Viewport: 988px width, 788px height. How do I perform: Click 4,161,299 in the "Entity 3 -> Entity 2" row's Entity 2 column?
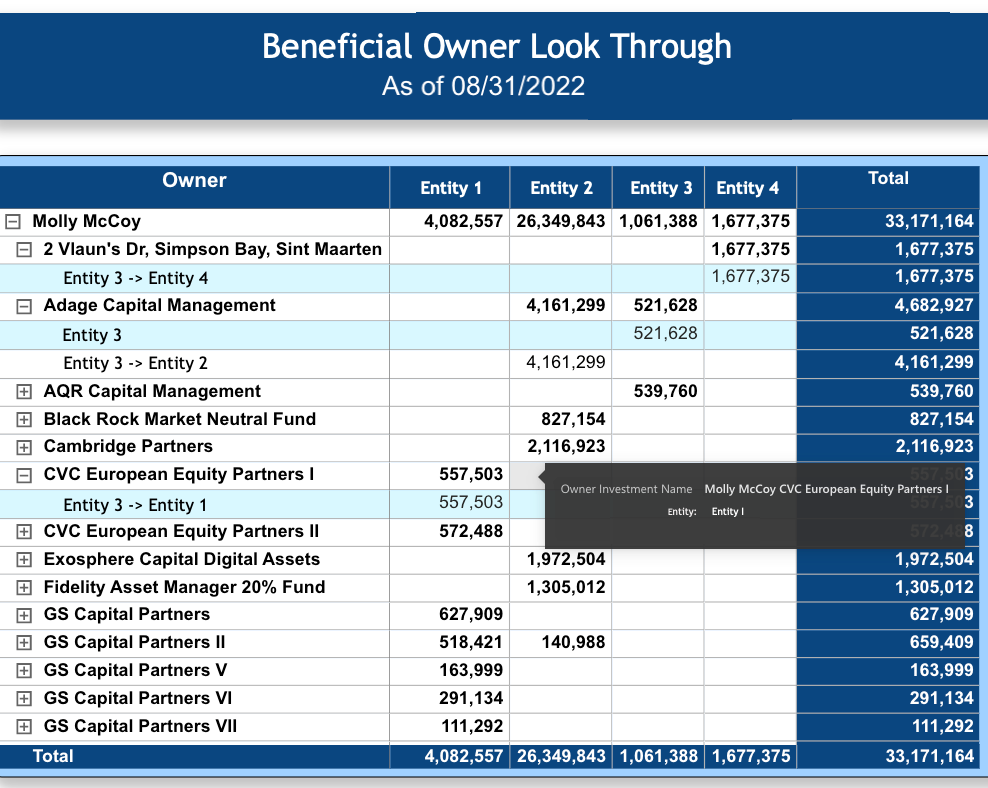(566, 362)
